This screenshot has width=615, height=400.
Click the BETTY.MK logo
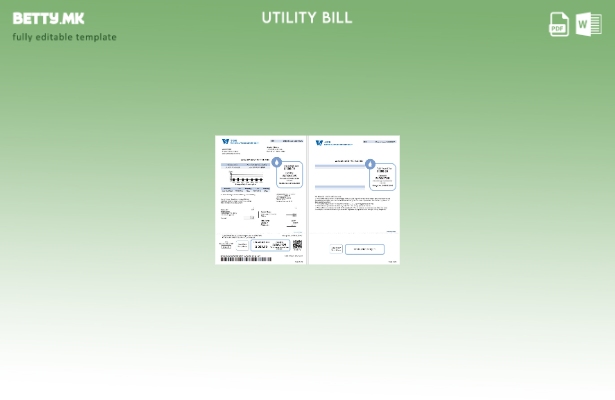(48, 18)
